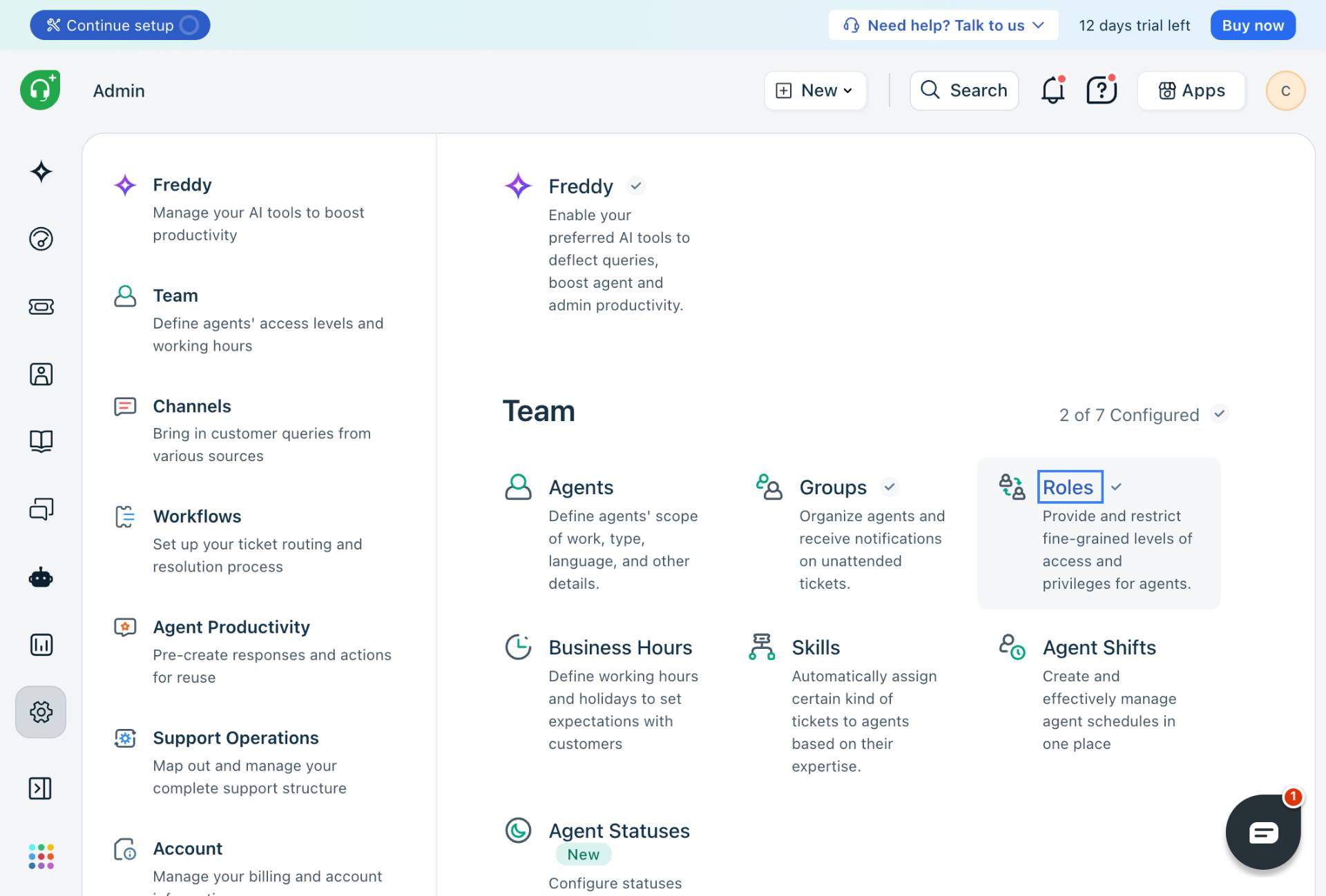This screenshot has height=896, width=1326.
Task: Click the Business Hours clock icon
Action: [518, 647]
